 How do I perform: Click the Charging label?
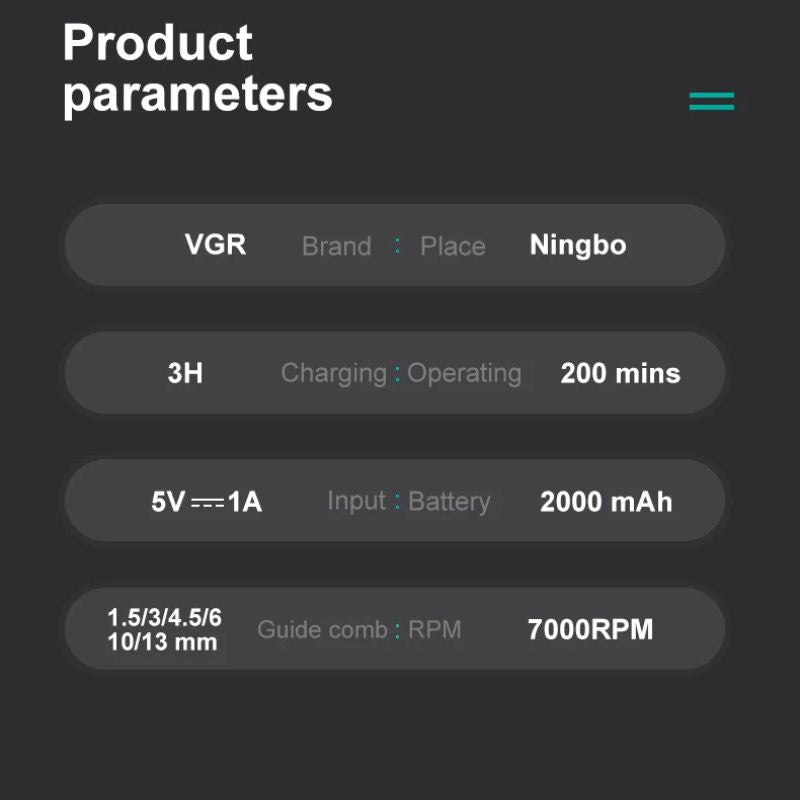pyautogui.click(x=333, y=373)
